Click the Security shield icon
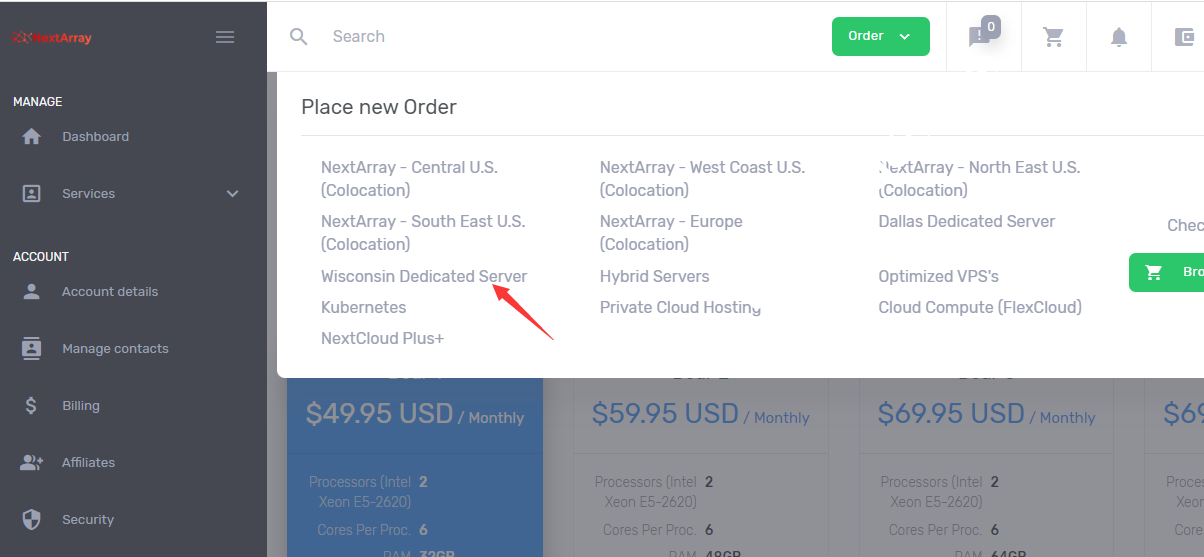The image size is (1204, 557). 32,520
